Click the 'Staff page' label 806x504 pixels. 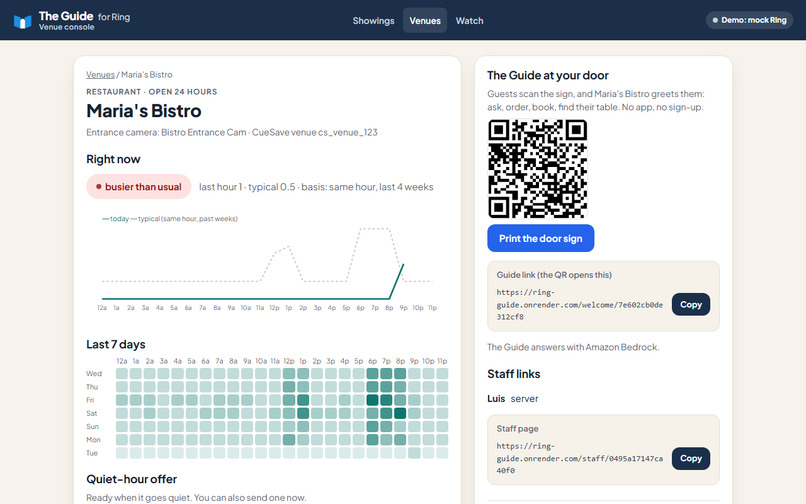point(518,428)
